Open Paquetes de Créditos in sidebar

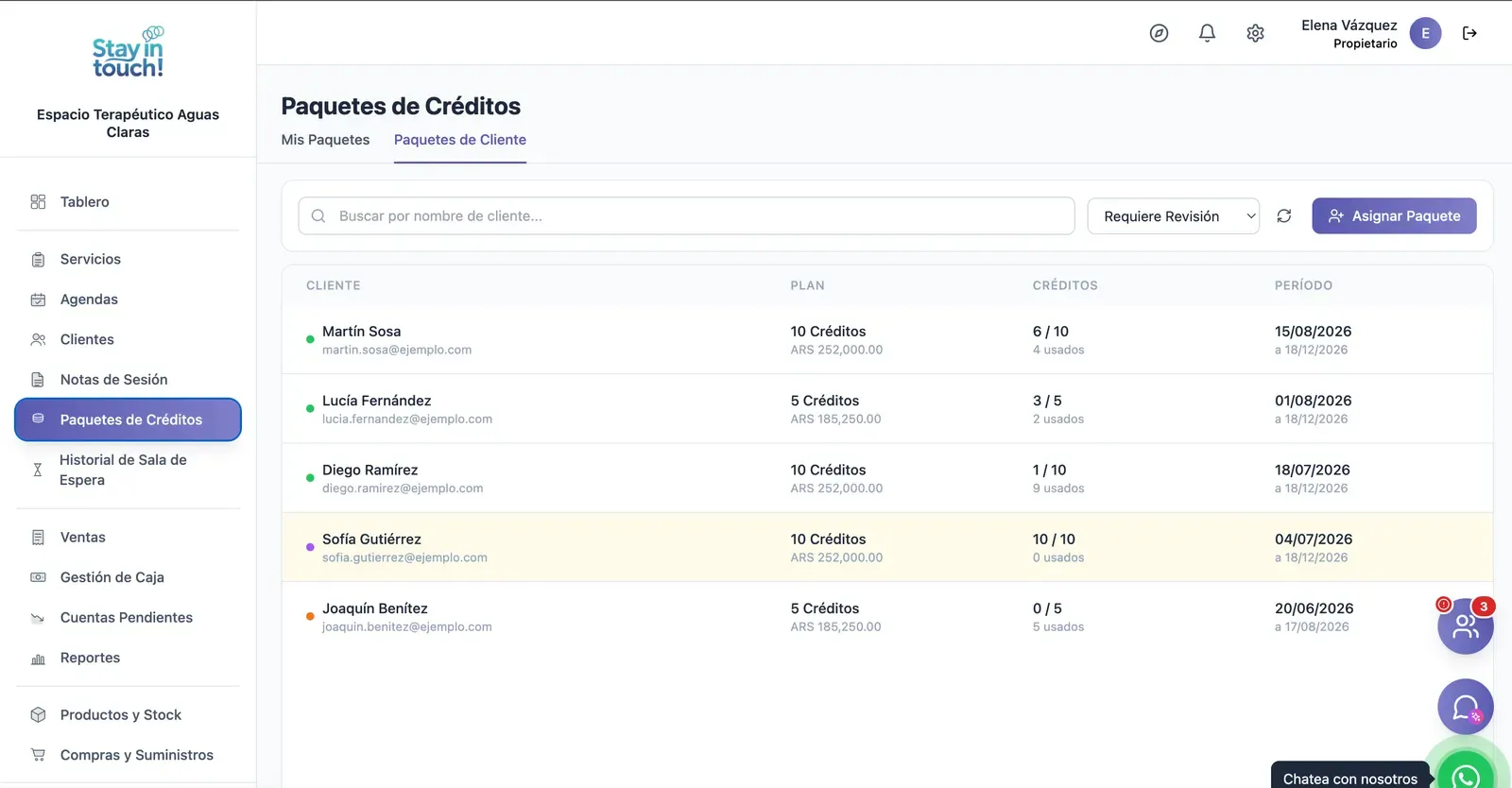click(128, 420)
